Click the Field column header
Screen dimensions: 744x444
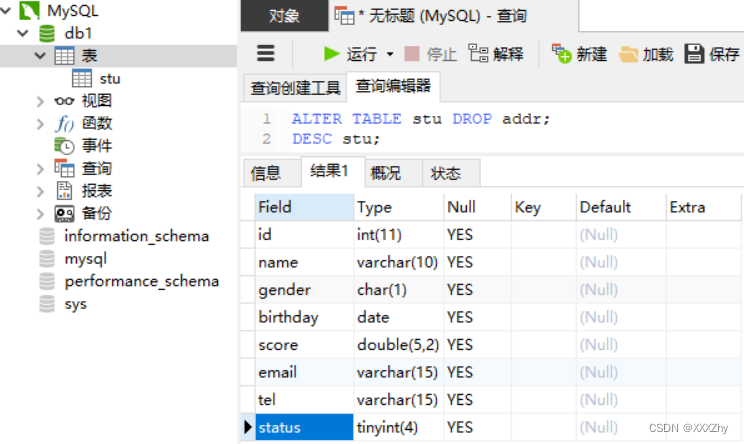304,207
